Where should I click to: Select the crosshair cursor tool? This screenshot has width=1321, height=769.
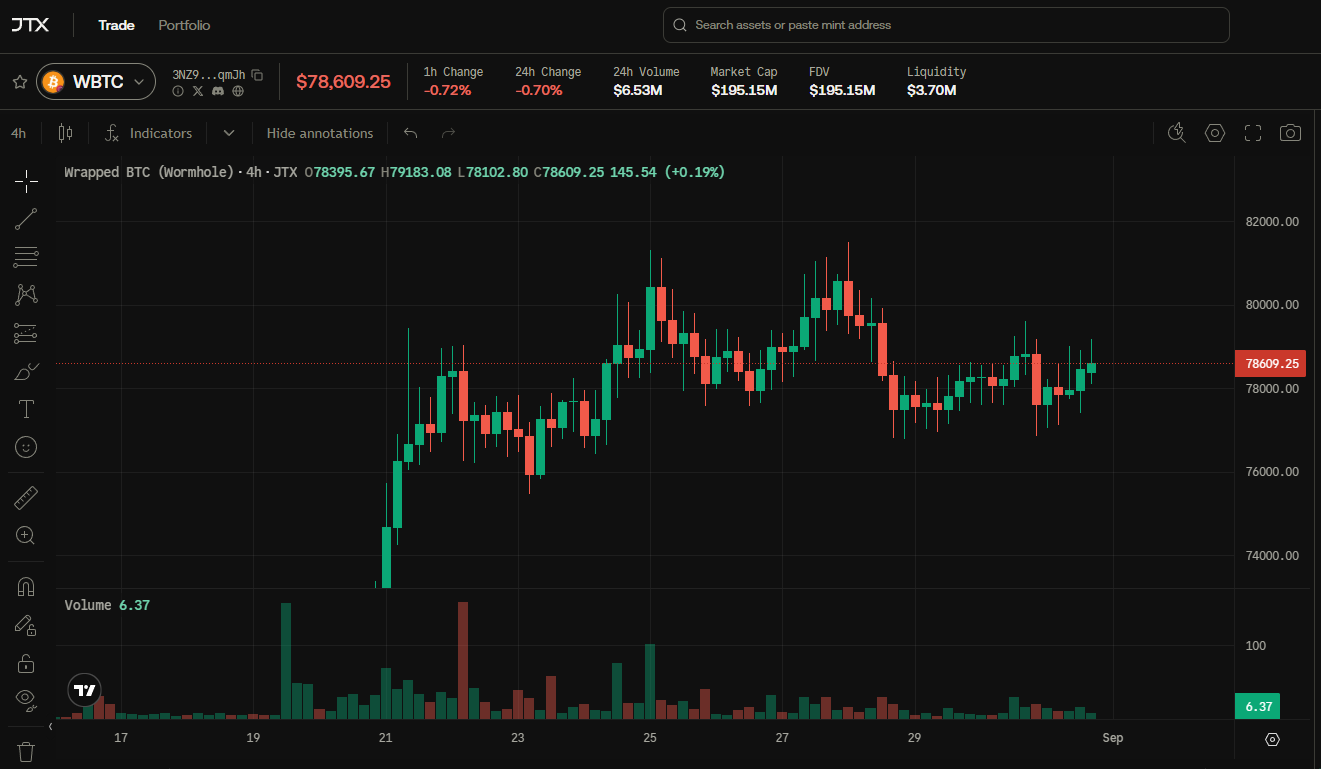point(26,180)
